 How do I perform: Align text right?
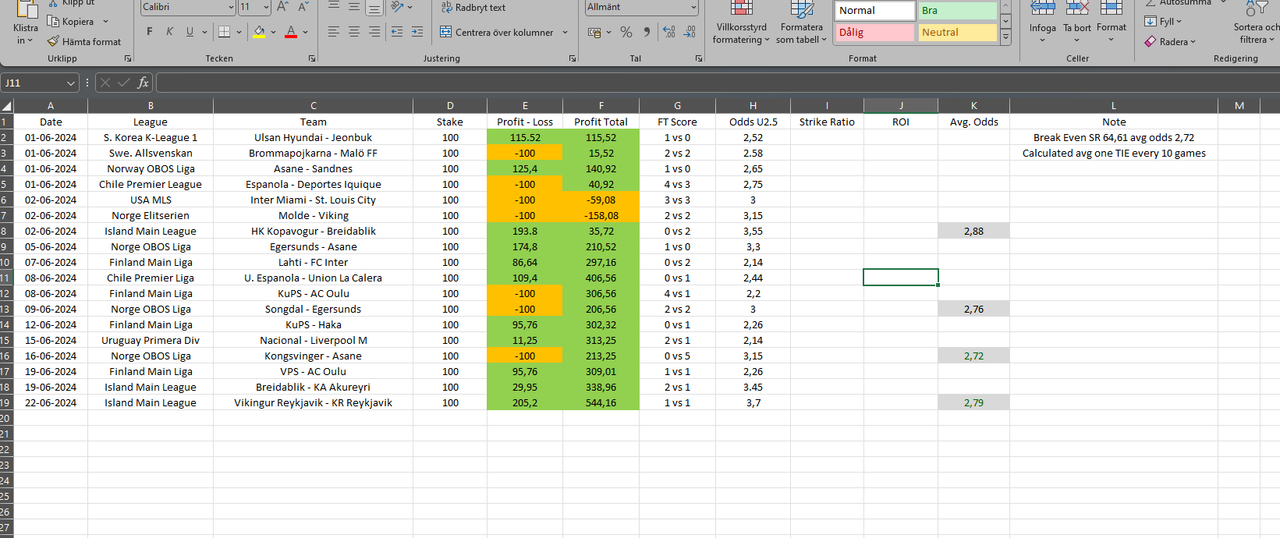[x=373, y=32]
